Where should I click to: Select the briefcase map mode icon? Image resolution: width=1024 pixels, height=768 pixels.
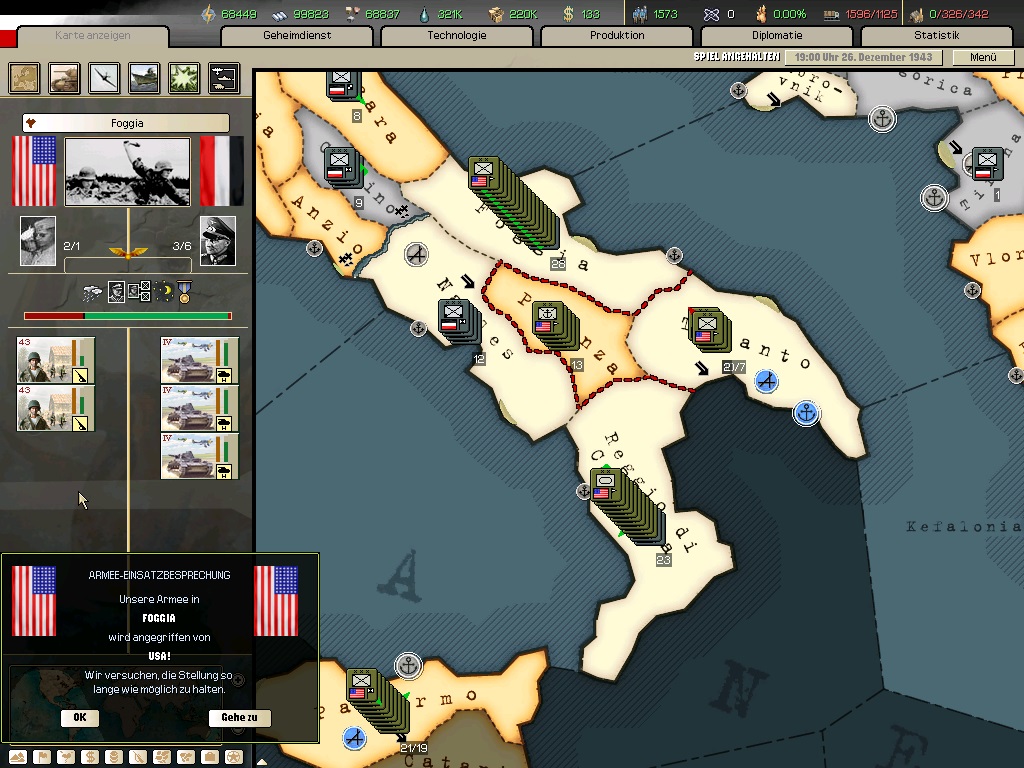tap(210, 757)
